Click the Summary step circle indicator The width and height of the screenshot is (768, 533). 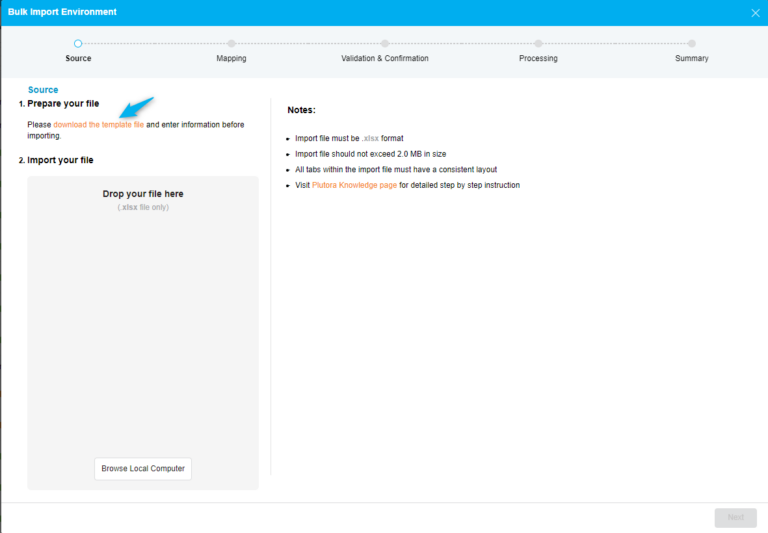pos(691,43)
